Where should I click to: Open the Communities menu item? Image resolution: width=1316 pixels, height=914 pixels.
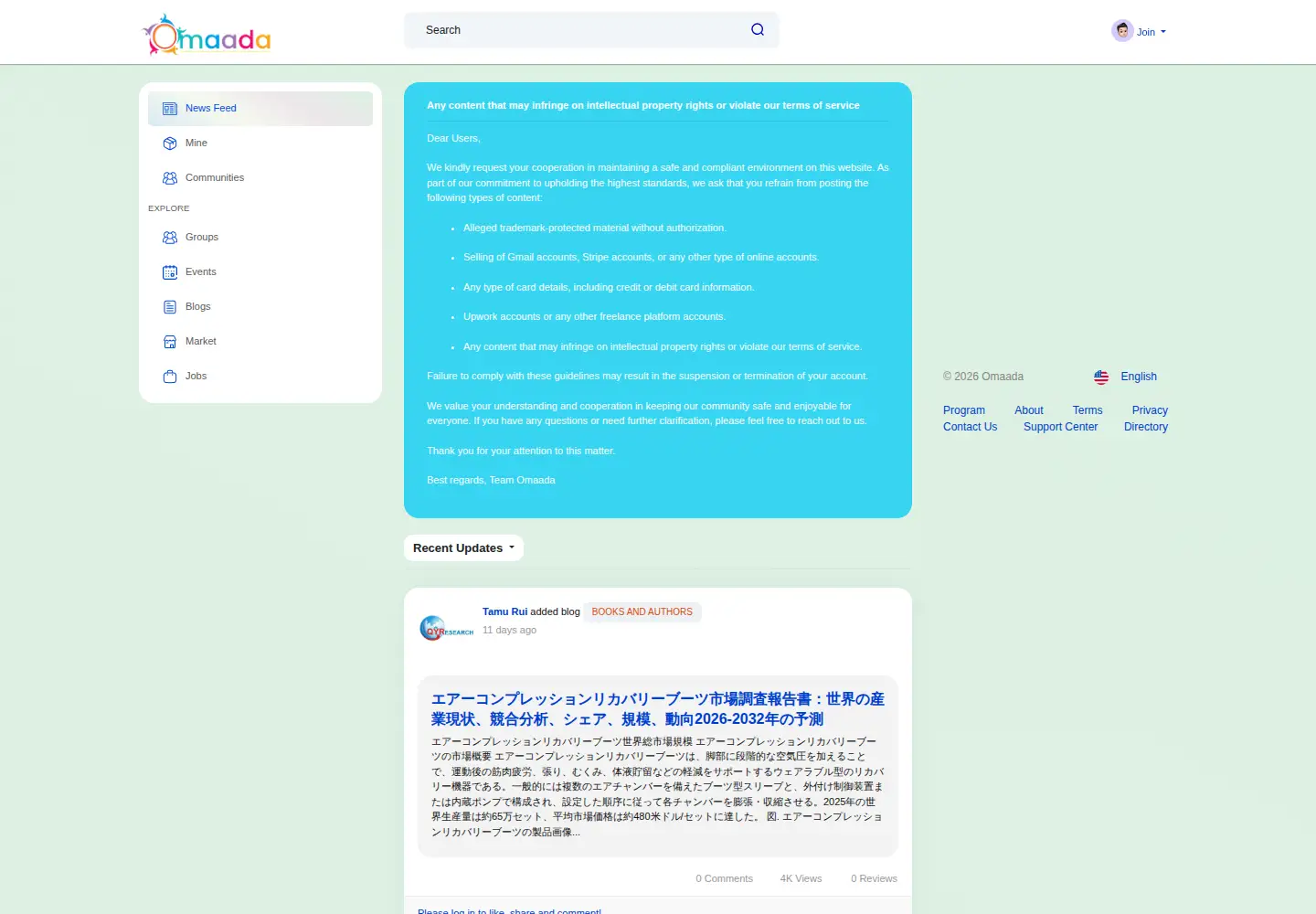[x=260, y=178]
